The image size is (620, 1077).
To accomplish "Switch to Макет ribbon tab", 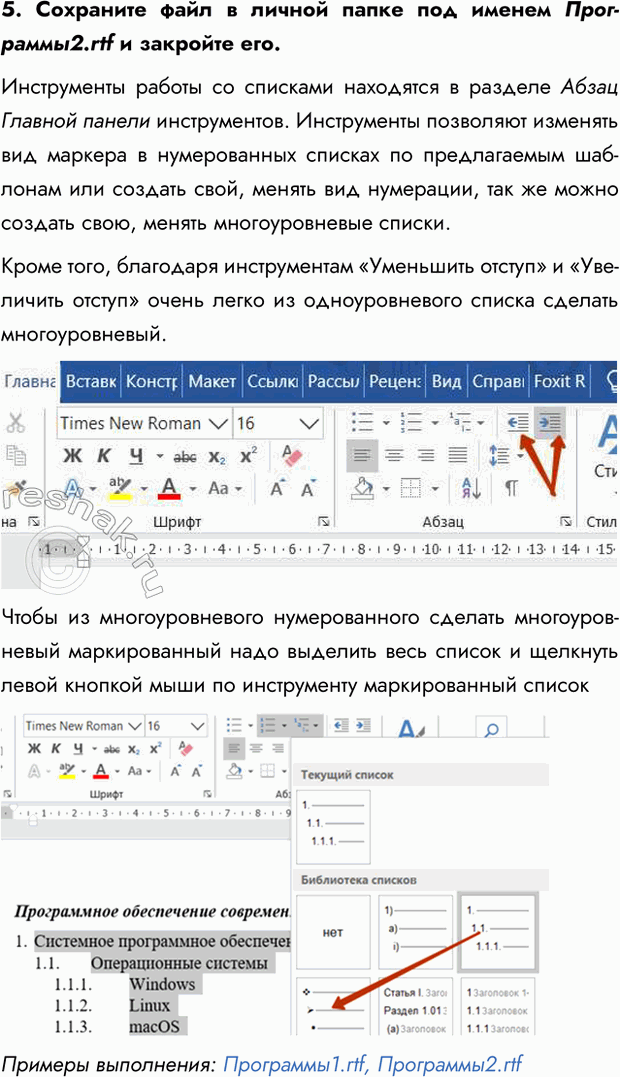I will pos(212,381).
